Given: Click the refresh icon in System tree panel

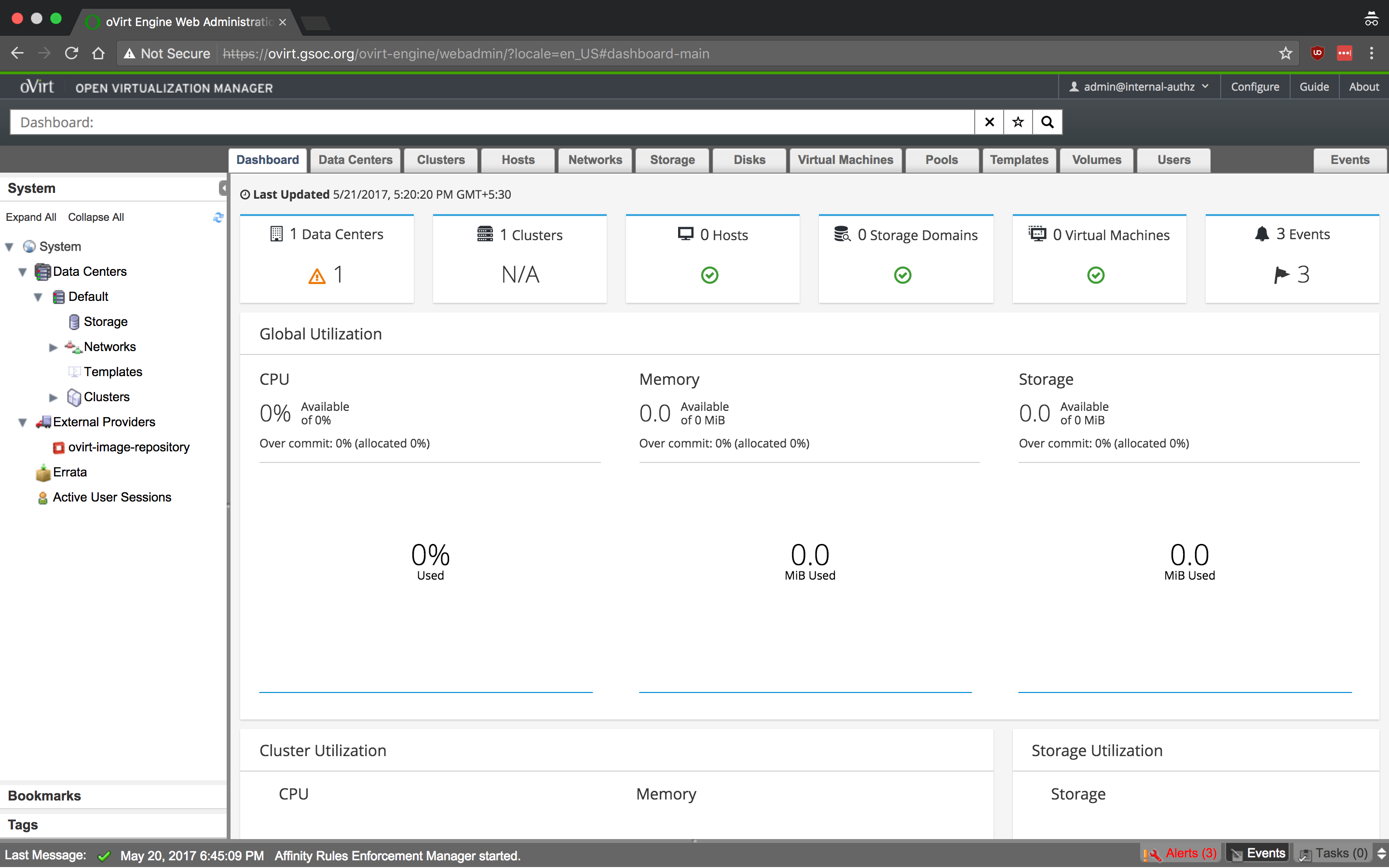Looking at the screenshot, I should [218, 217].
